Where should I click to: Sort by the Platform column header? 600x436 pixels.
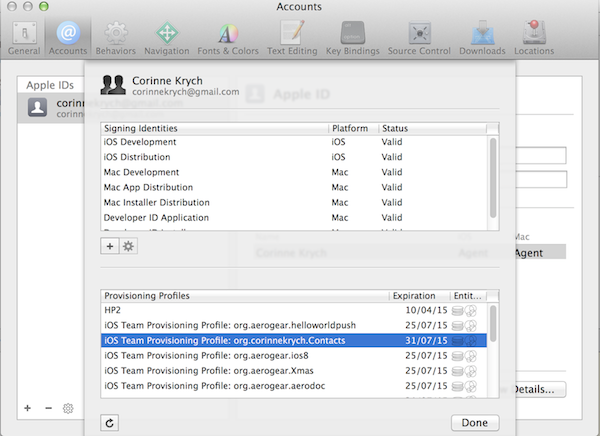(354, 128)
